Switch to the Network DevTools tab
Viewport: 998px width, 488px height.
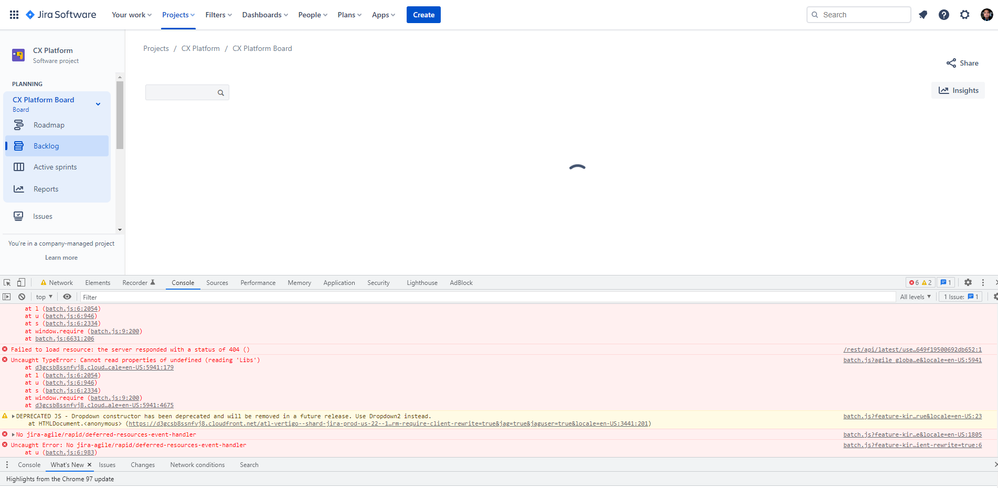(57, 282)
